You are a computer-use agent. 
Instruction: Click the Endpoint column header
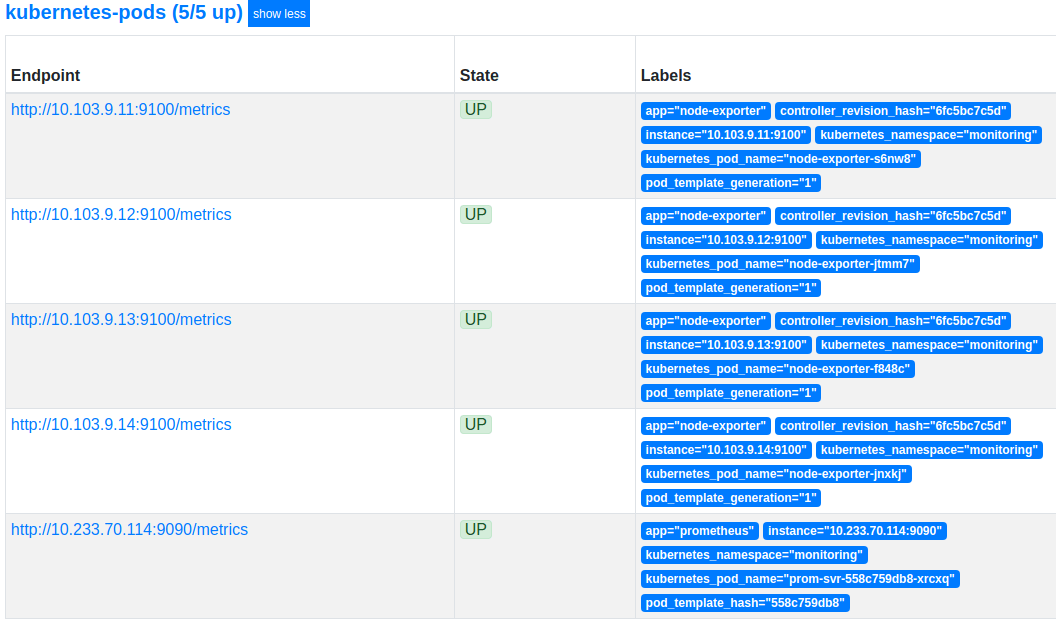pos(45,75)
